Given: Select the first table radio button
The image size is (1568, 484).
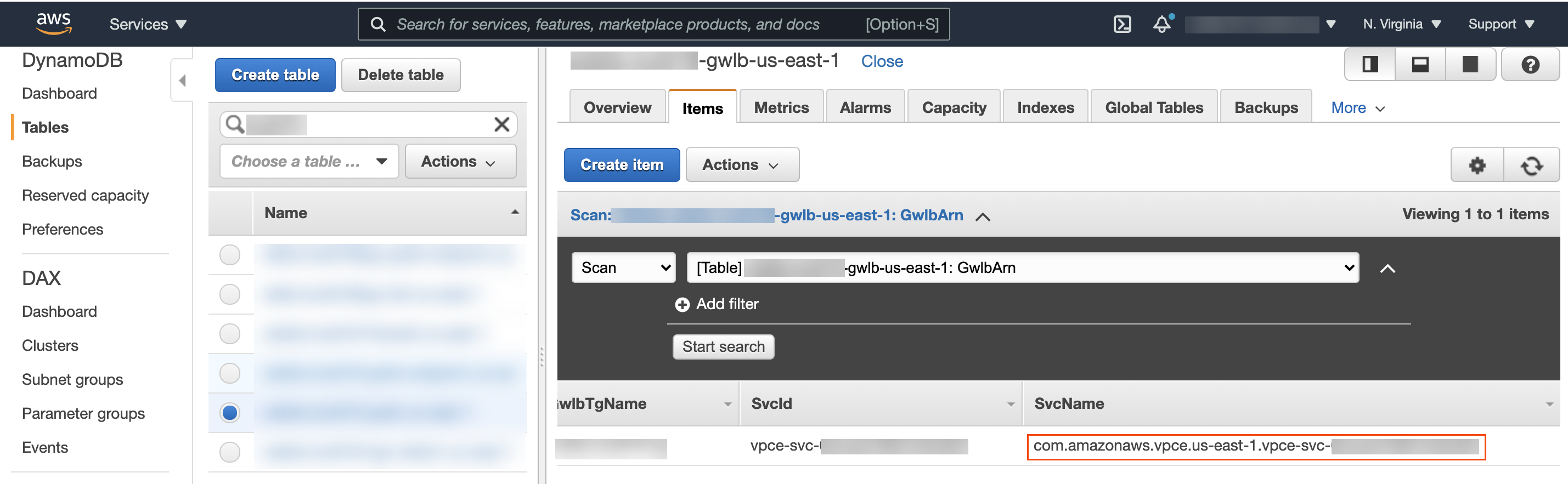Looking at the screenshot, I should pyautogui.click(x=229, y=255).
